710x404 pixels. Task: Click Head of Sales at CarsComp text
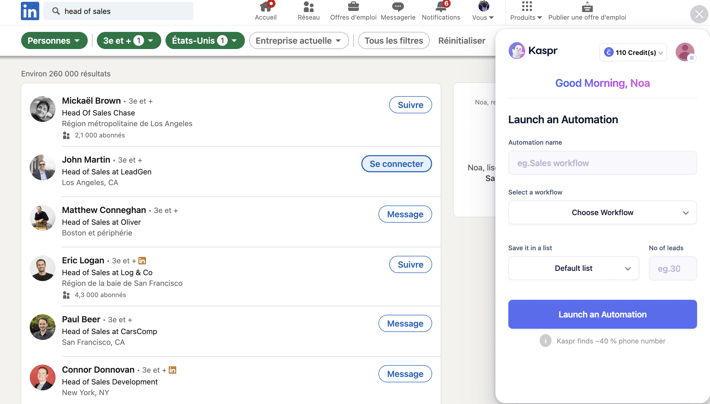[x=110, y=331]
